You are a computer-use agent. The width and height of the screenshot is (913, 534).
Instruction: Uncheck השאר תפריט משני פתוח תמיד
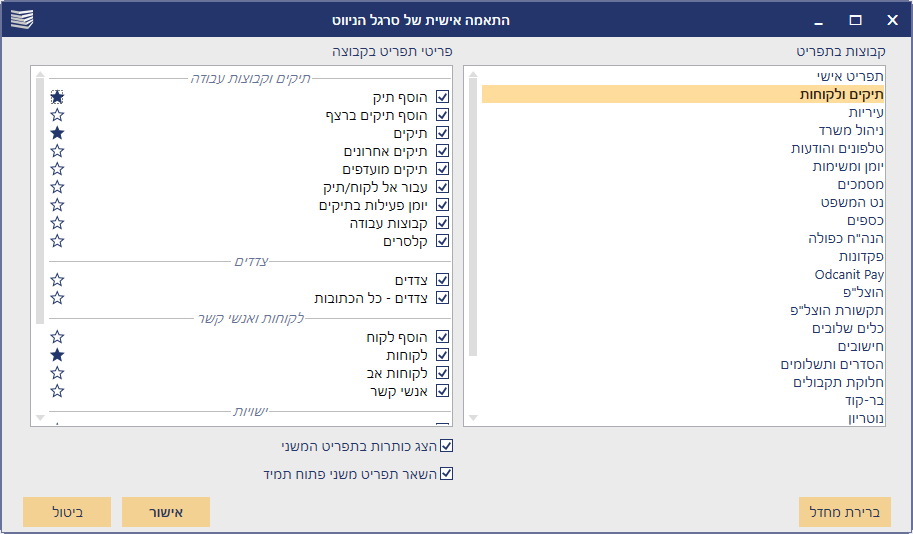447,474
